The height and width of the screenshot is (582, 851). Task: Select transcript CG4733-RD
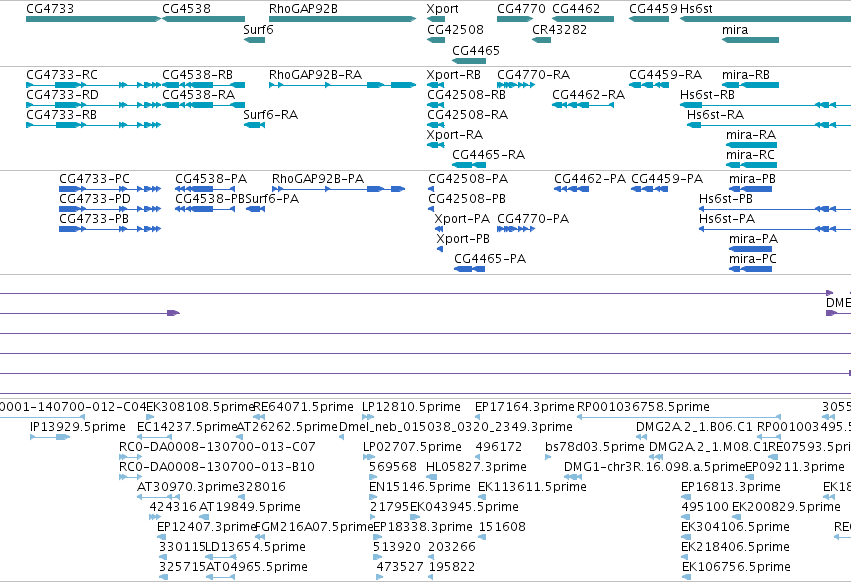coord(93,105)
